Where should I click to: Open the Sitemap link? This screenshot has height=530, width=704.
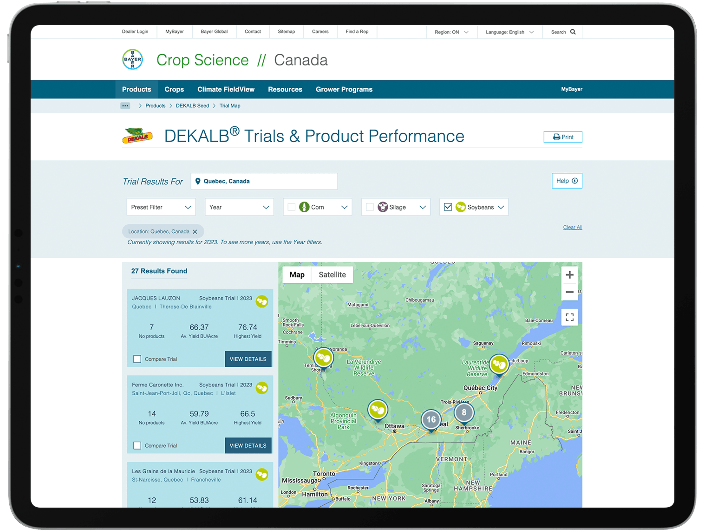pyautogui.click(x=286, y=31)
